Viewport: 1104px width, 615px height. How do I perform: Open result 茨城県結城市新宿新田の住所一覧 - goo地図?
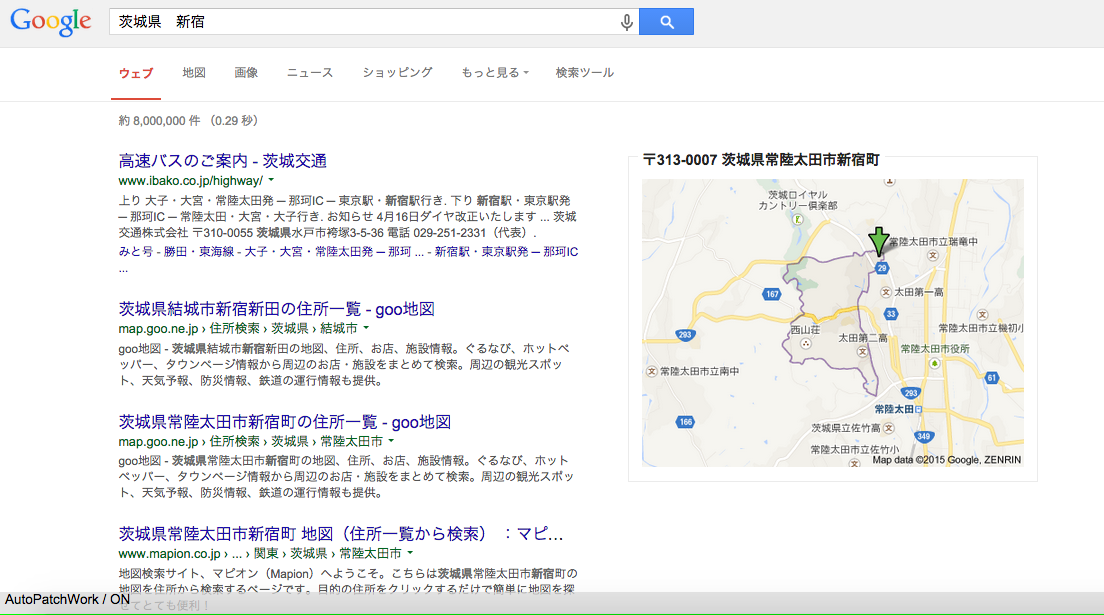pos(276,309)
